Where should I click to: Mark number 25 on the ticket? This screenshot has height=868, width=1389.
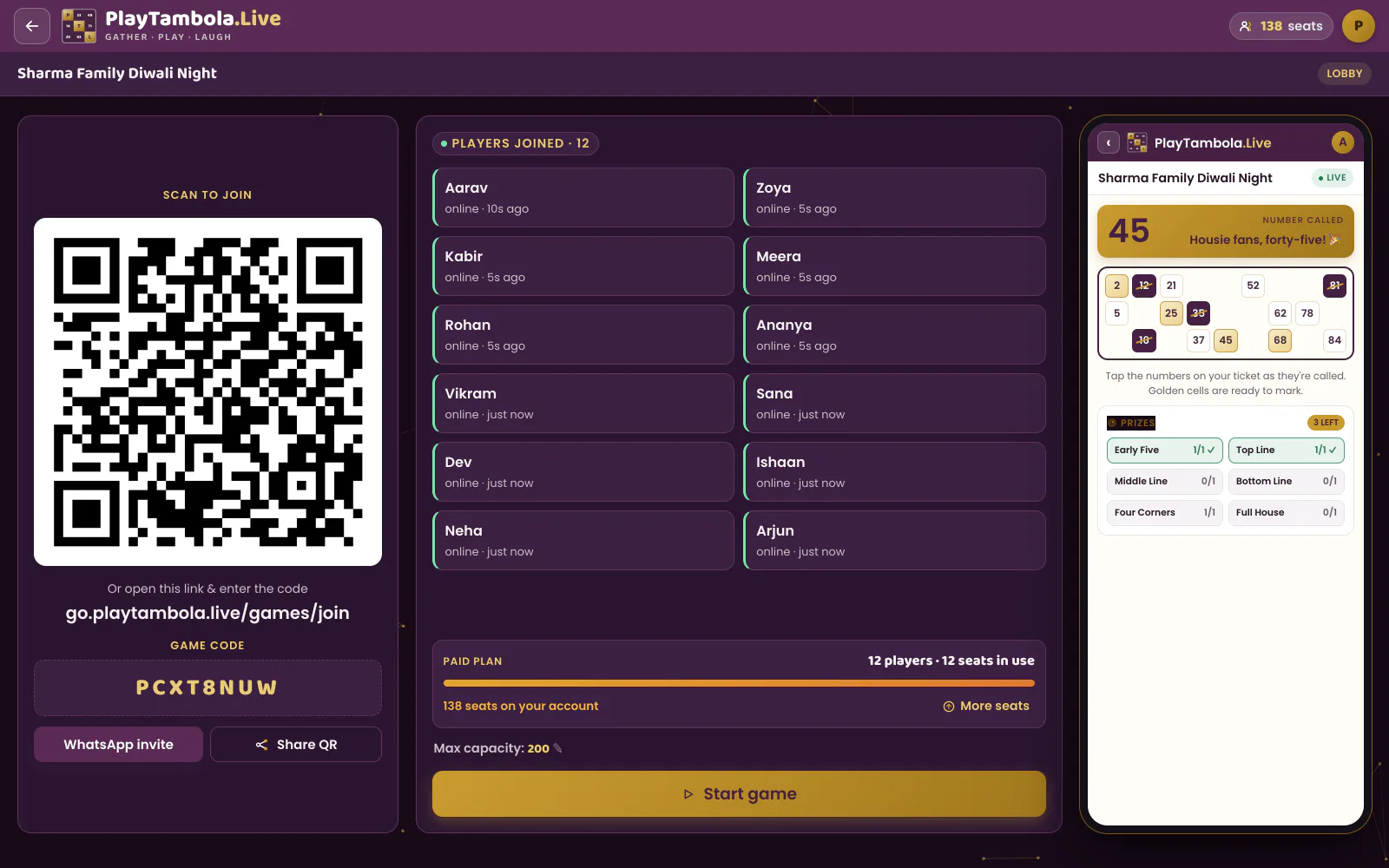(1171, 313)
